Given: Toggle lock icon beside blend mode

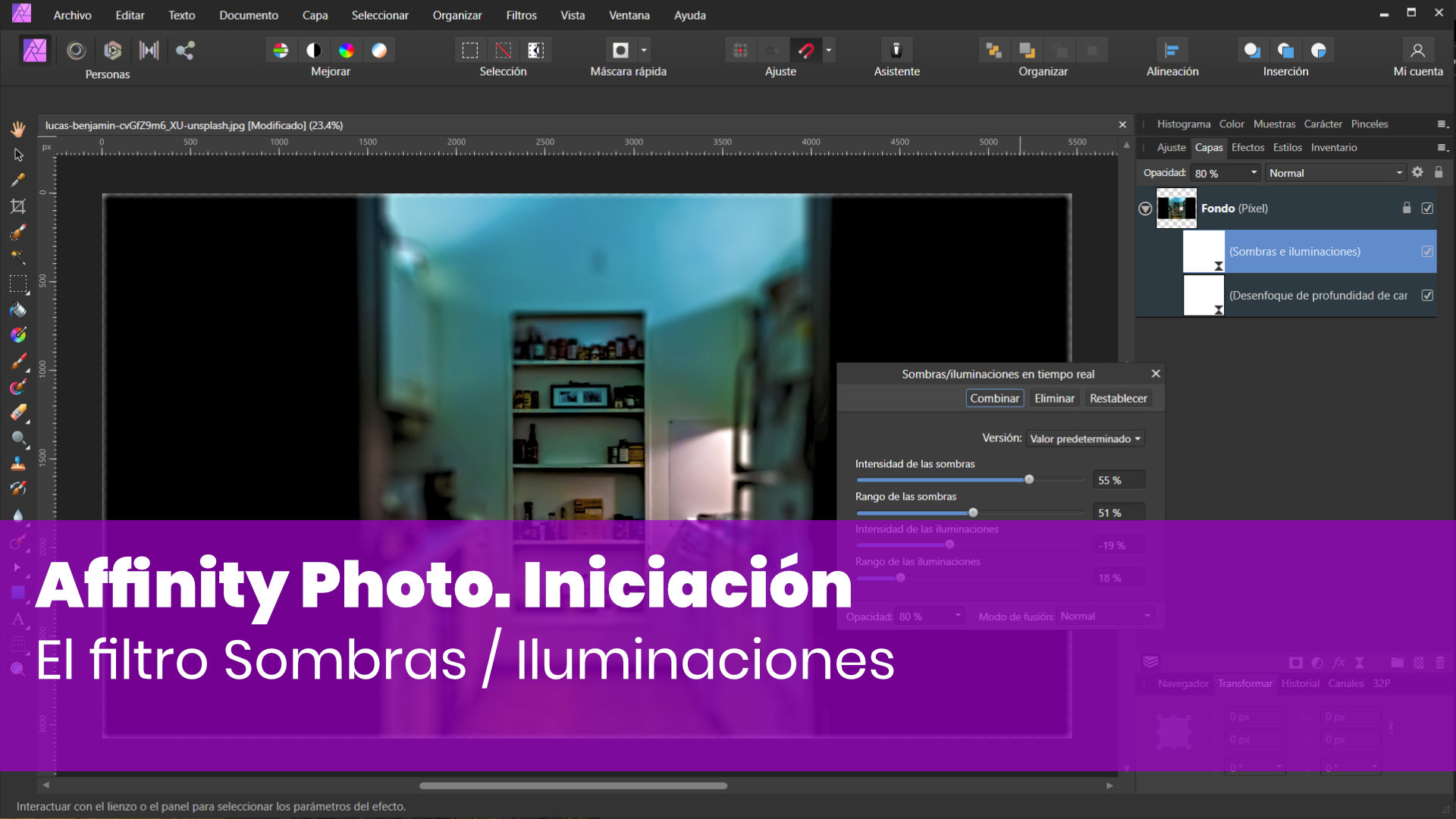Looking at the screenshot, I should coord(1439,172).
